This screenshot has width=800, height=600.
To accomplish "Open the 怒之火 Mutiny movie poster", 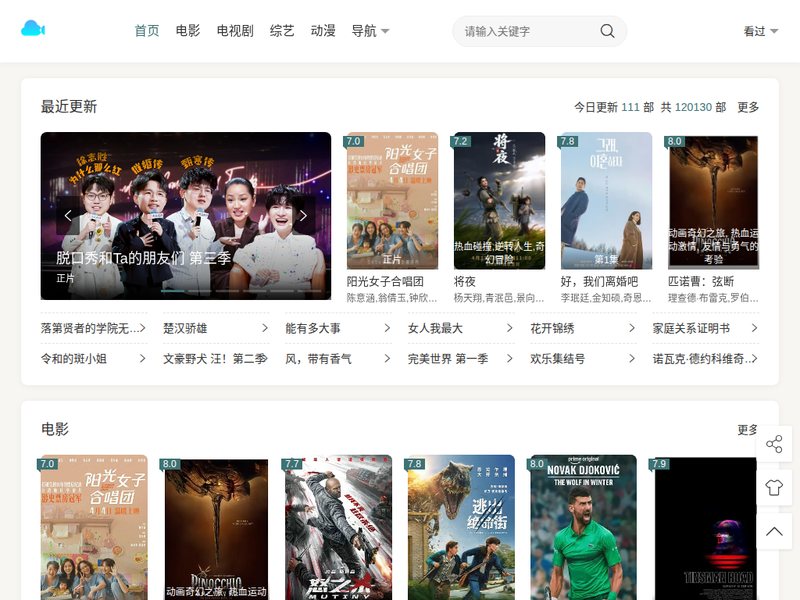I will [x=339, y=528].
